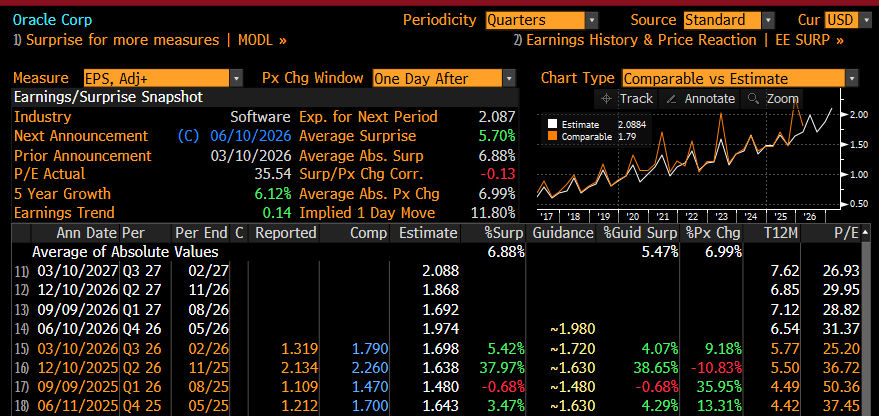This screenshot has width=879, height=416.
Task: Click the 5 Year Growth 6.12% value
Action: pos(272,194)
